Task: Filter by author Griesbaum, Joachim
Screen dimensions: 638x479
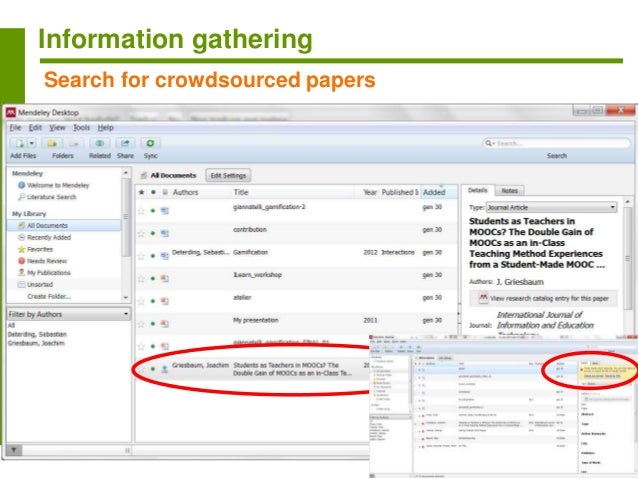Action: [x=36, y=343]
